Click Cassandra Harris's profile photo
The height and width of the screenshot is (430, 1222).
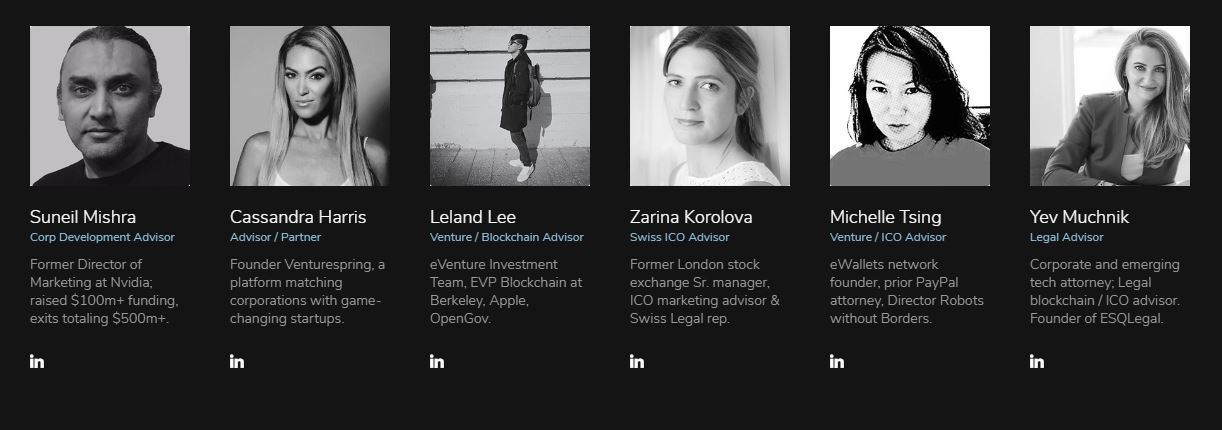pos(310,106)
